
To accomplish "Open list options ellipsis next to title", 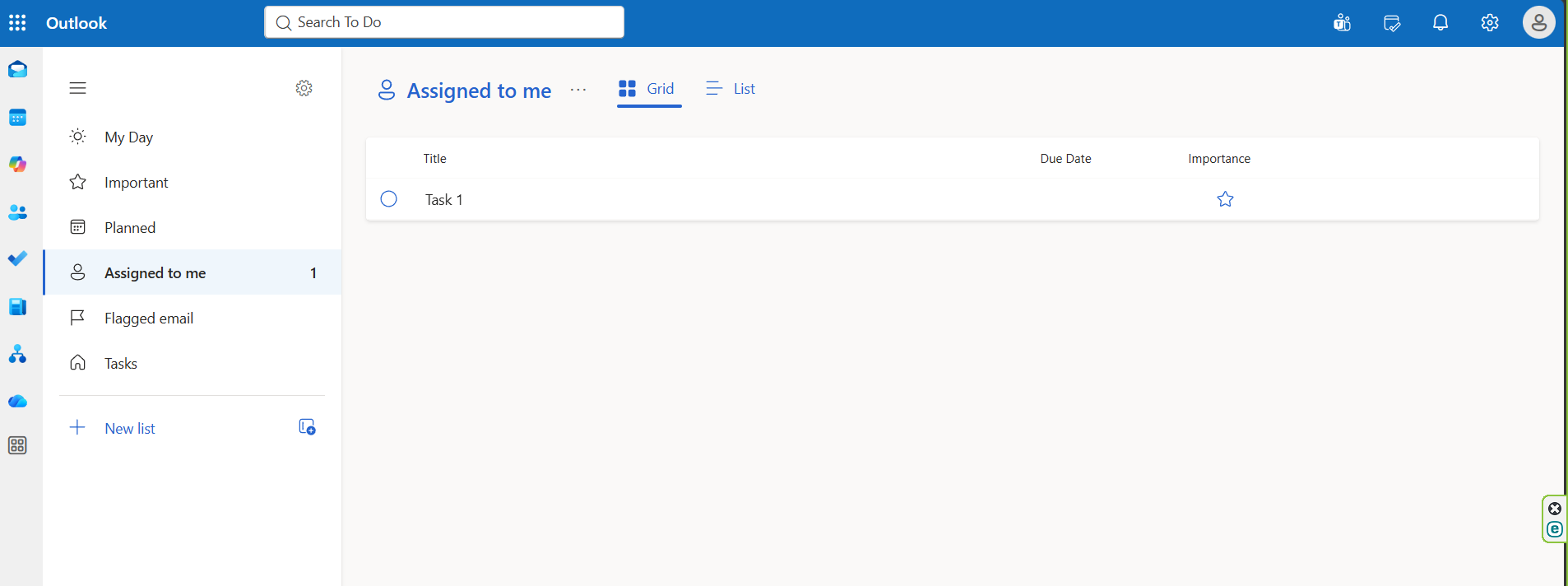I will pyautogui.click(x=578, y=90).
